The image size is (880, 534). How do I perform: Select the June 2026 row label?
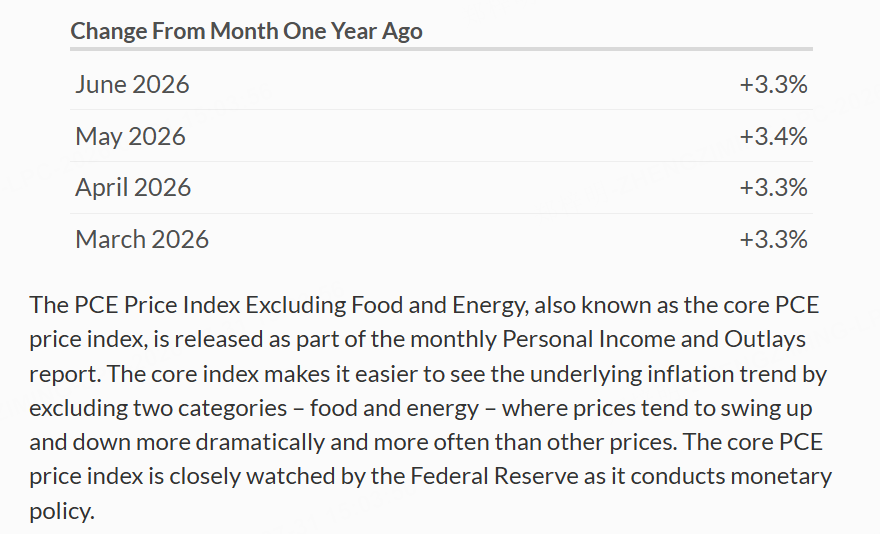pos(132,84)
